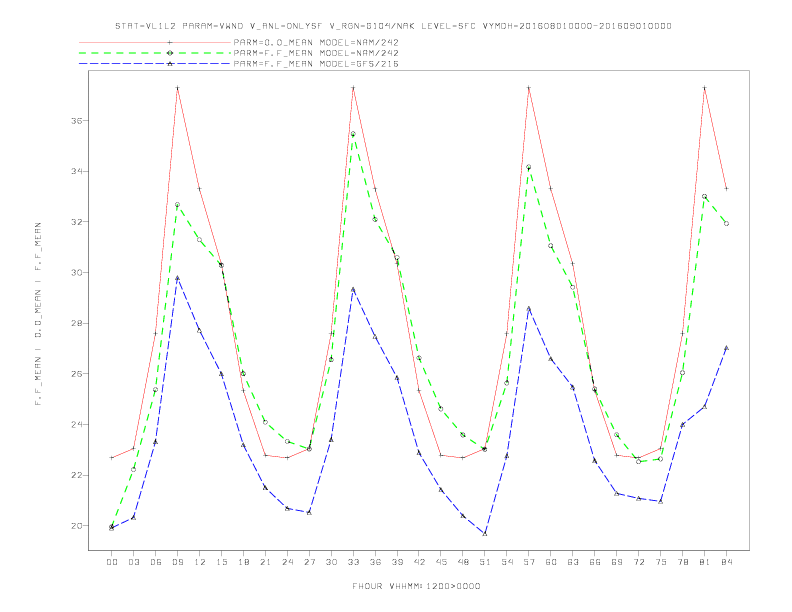Click x-axis tick label 27

[x=309, y=562]
